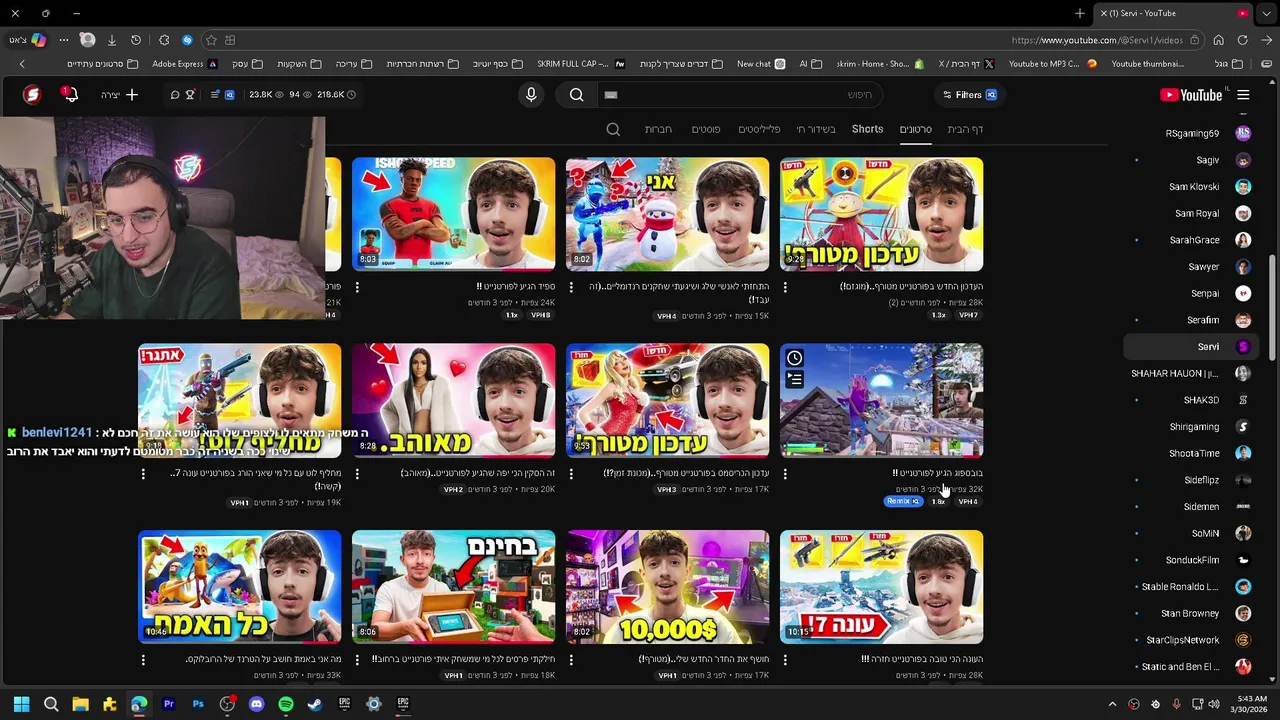Viewport: 1280px width, 720px height.
Task: Open Photoshop from the taskbar
Action: point(198,704)
